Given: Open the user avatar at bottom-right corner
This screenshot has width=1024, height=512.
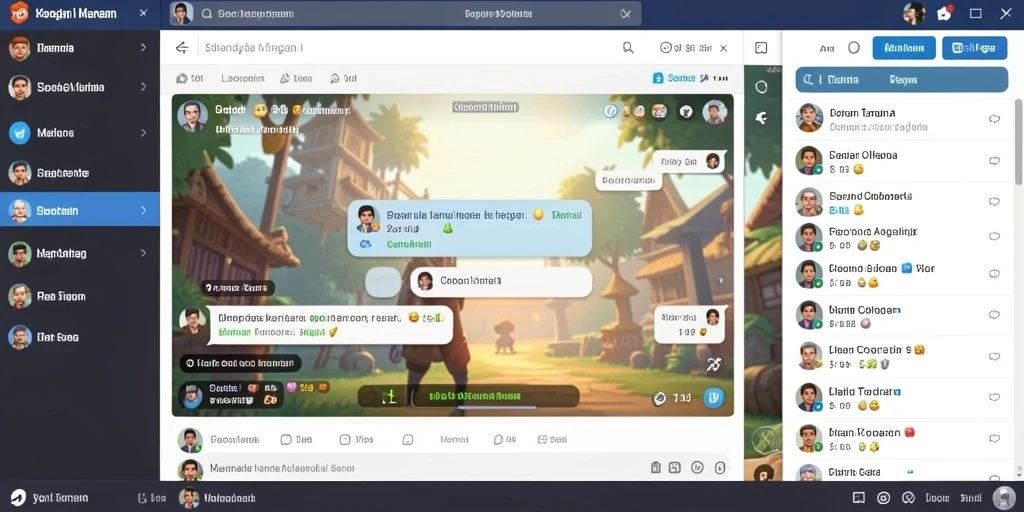Looking at the screenshot, I should pos(1004,498).
